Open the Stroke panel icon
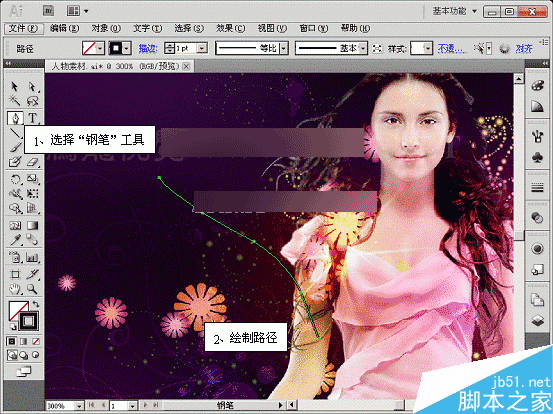553x414 pixels. pyautogui.click(x=537, y=188)
